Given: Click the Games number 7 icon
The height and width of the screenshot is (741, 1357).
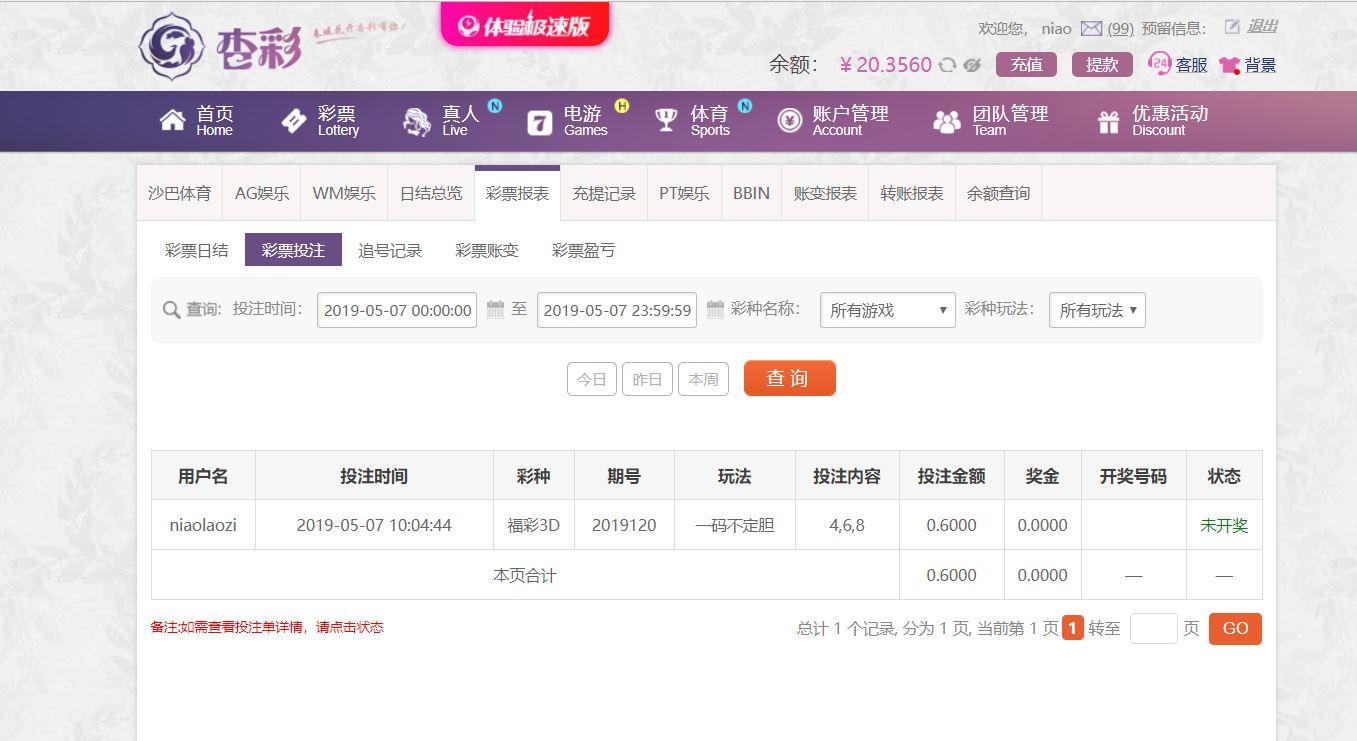Looking at the screenshot, I should point(540,122).
